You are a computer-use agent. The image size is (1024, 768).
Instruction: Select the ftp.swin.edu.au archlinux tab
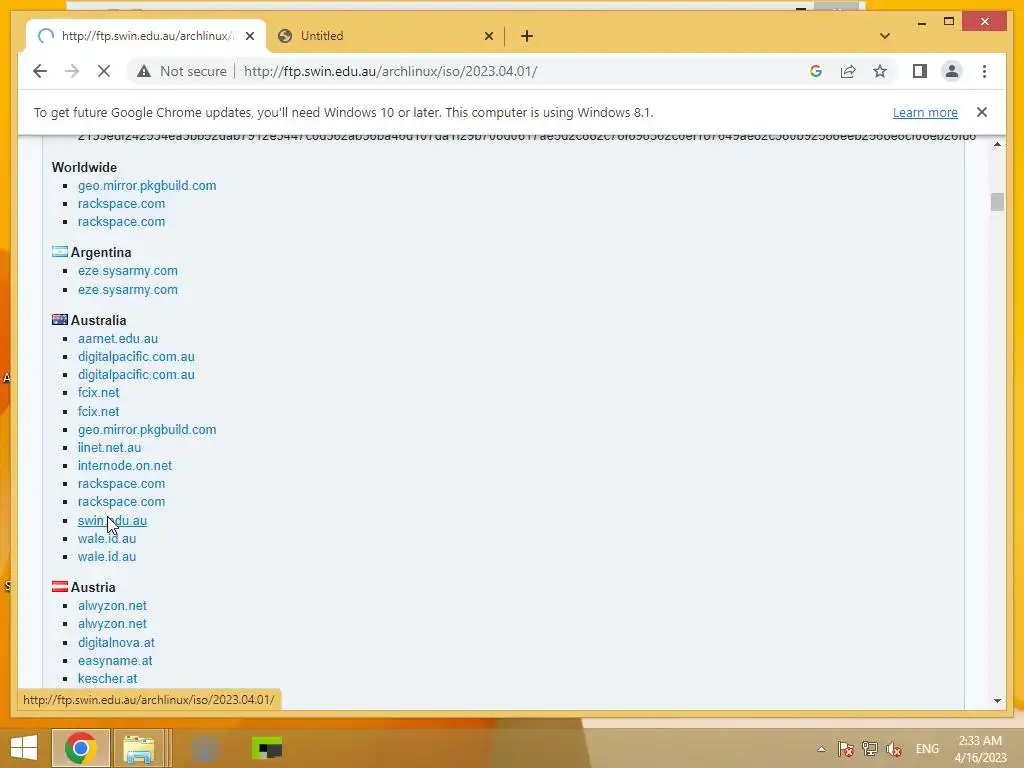[x=146, y=36]
